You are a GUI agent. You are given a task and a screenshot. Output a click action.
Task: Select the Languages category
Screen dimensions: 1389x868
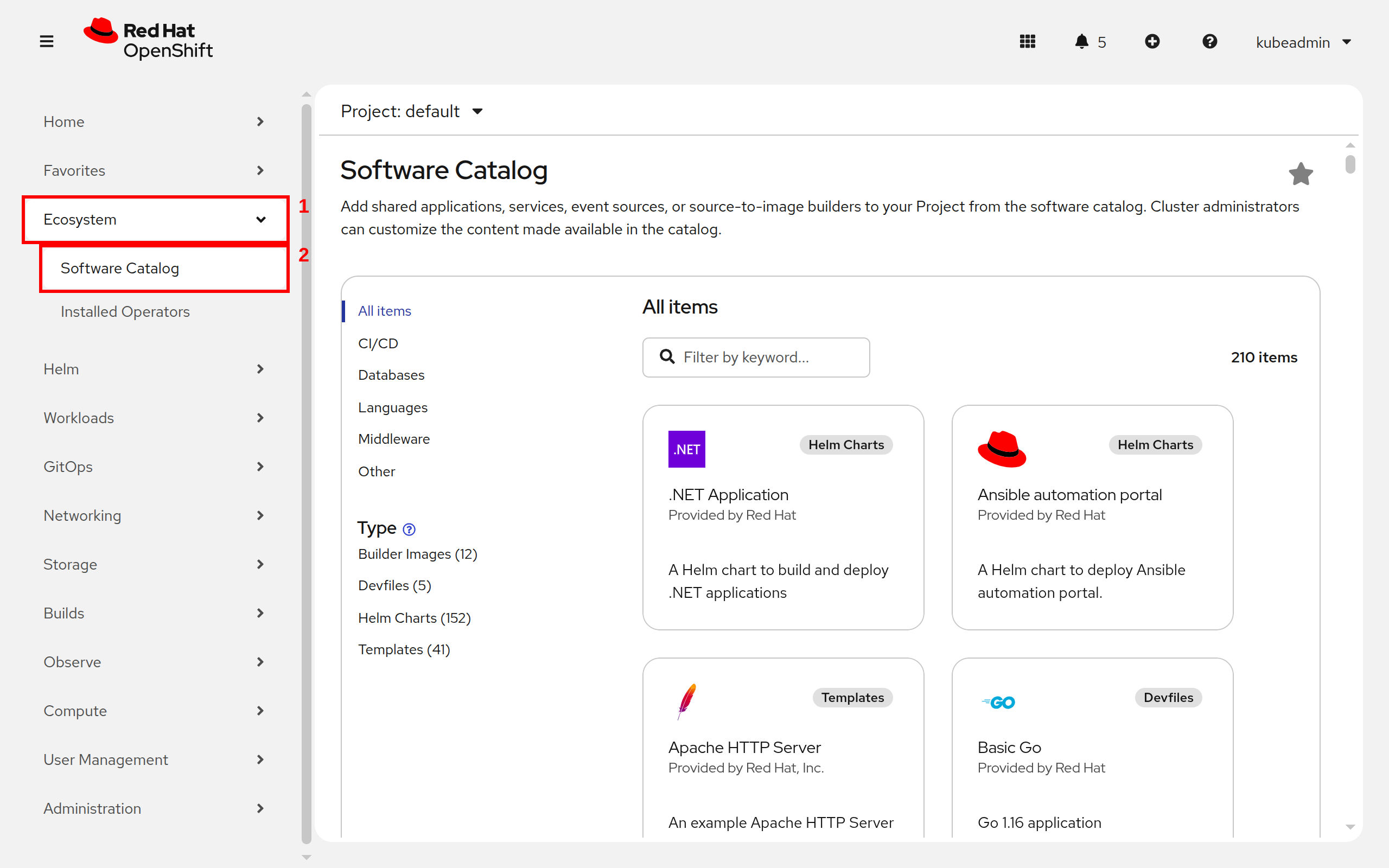coord(393,407)
